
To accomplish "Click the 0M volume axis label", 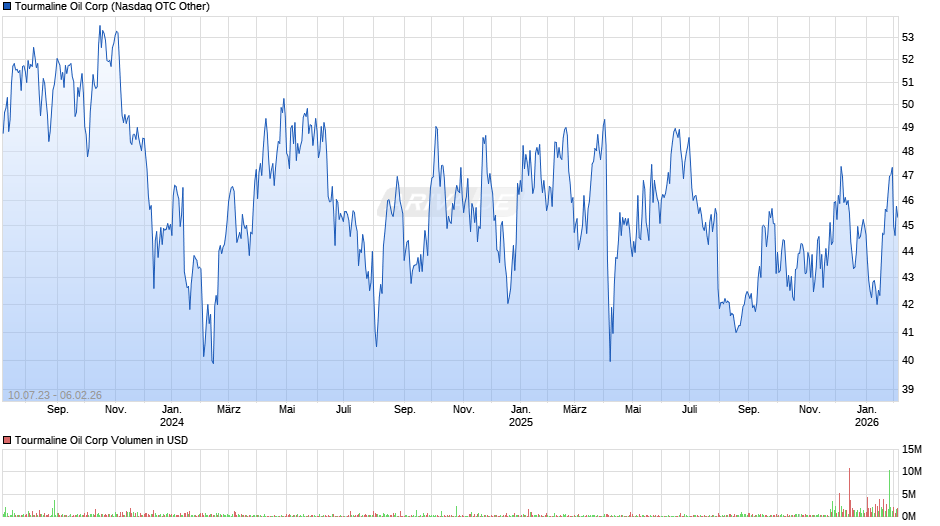I will coord(909,516).
